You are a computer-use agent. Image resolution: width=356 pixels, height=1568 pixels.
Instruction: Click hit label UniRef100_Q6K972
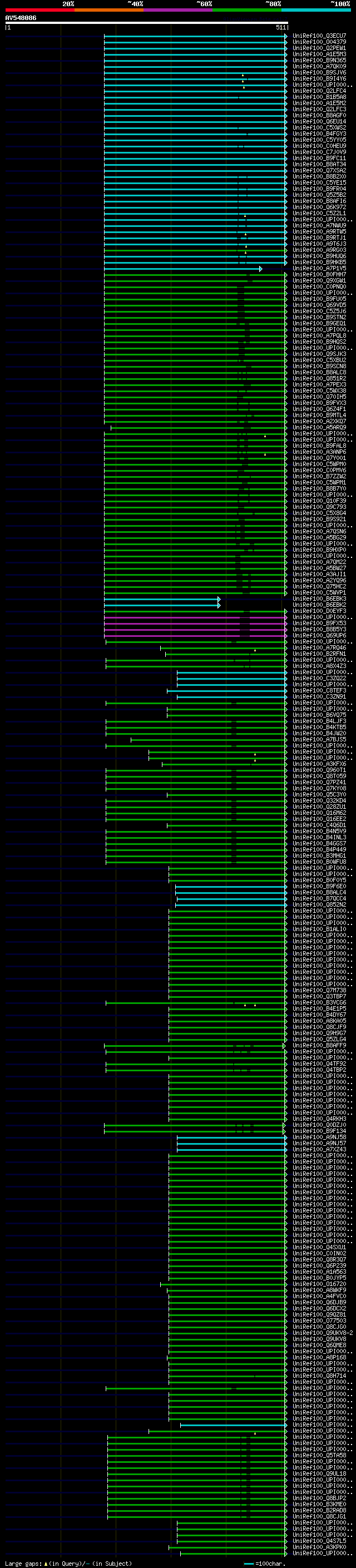click(x=319, y=207)
